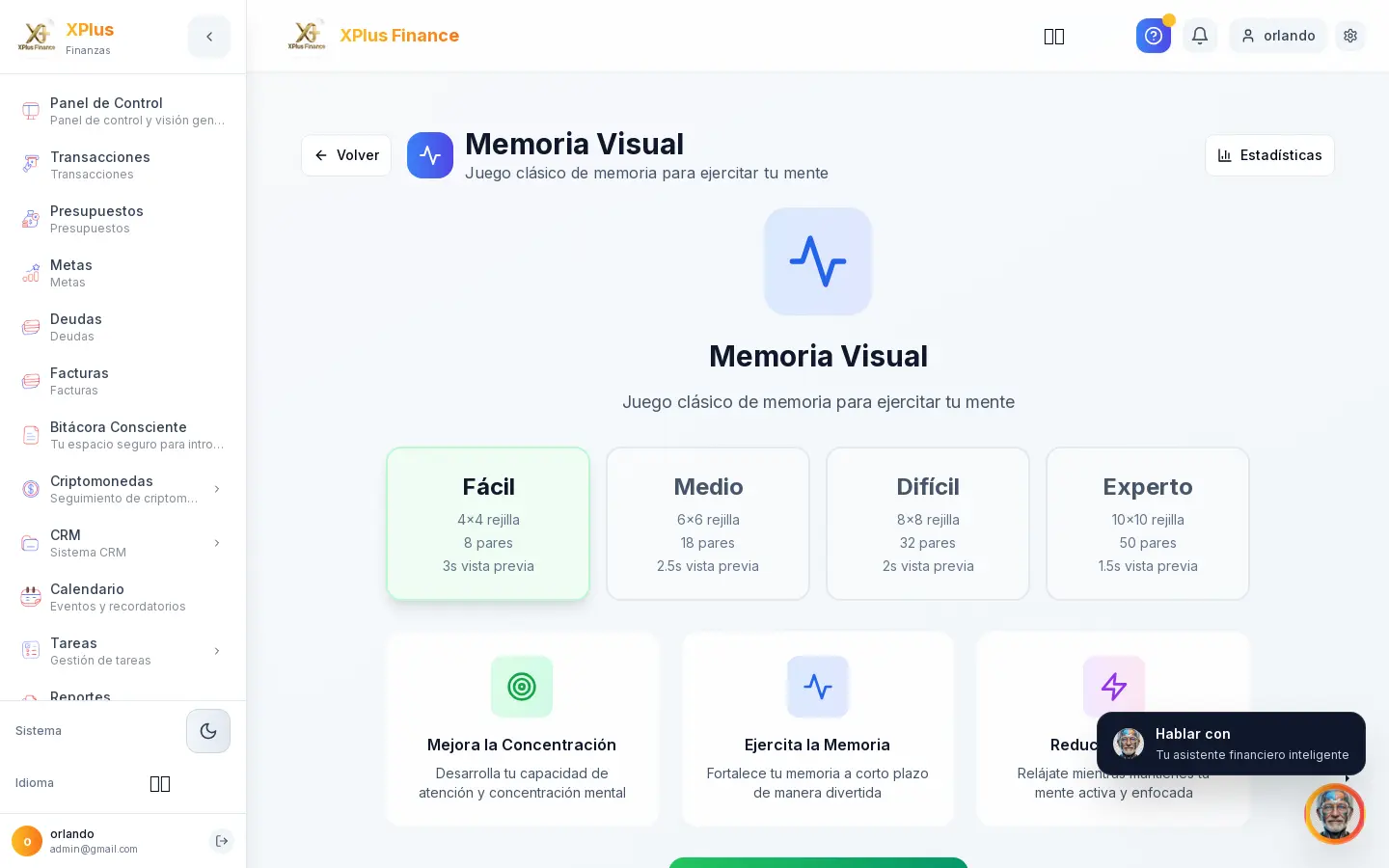Click the Facturas sidebar icon
The width and height of the screenshot is (1389, 868).
click(31, 381)
